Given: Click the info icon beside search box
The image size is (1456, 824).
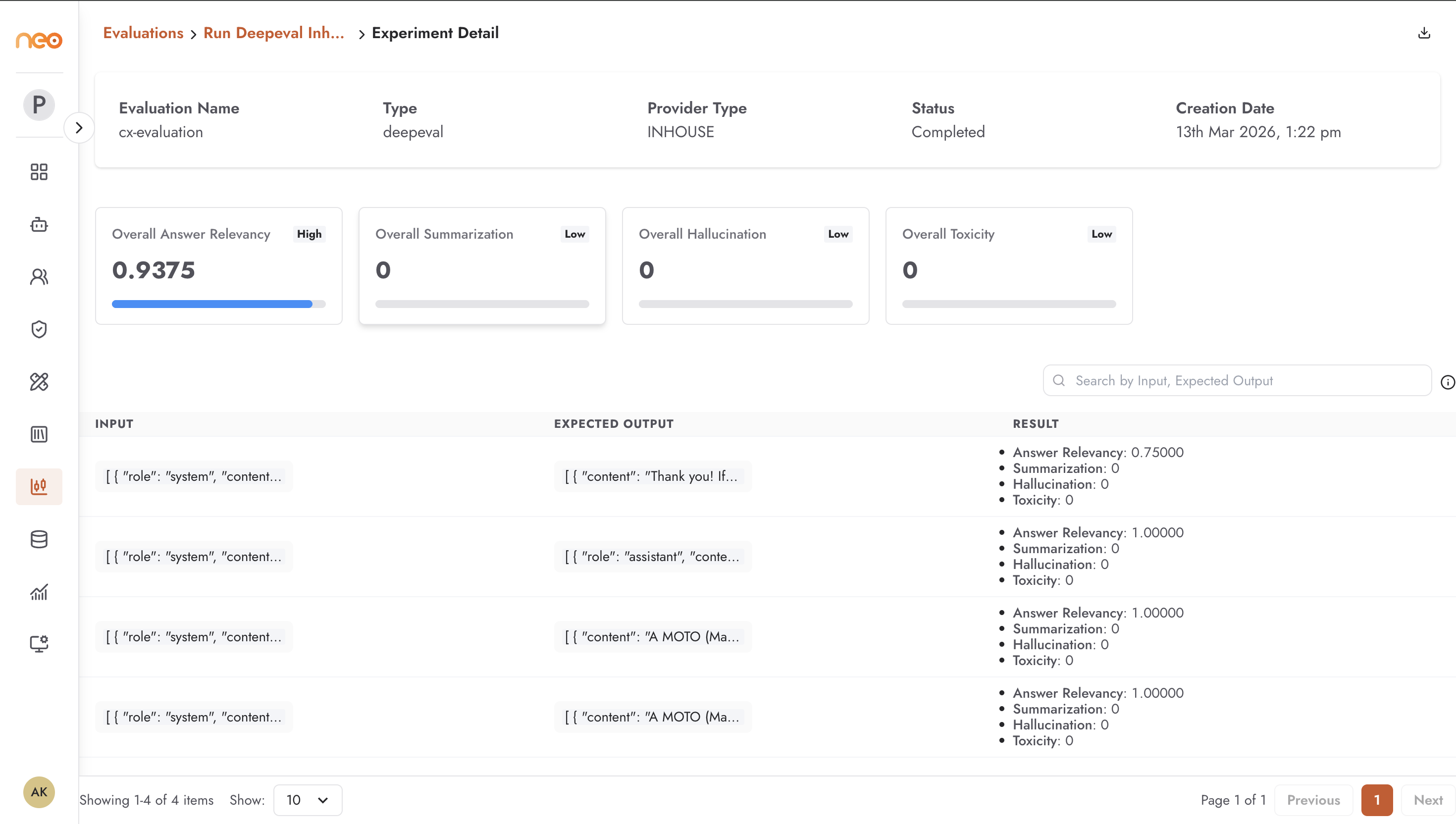Looking at the screenshot, I should [1447, 383].
